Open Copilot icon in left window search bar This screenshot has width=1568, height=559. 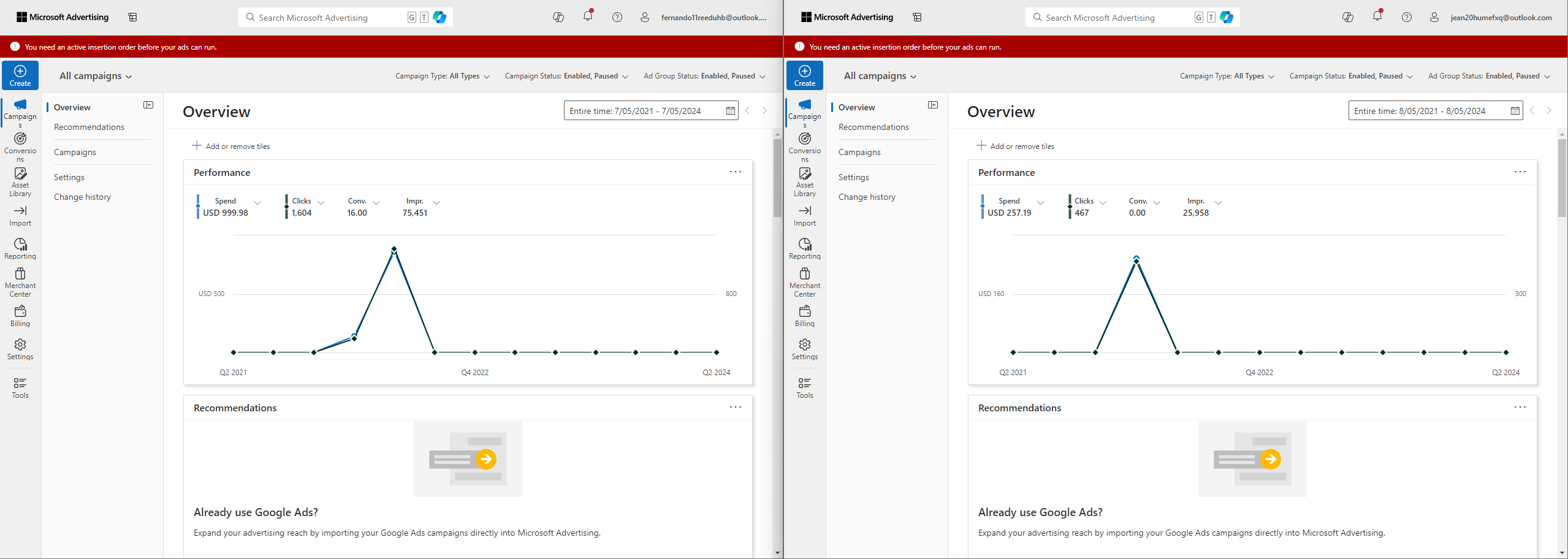(440, 17)
